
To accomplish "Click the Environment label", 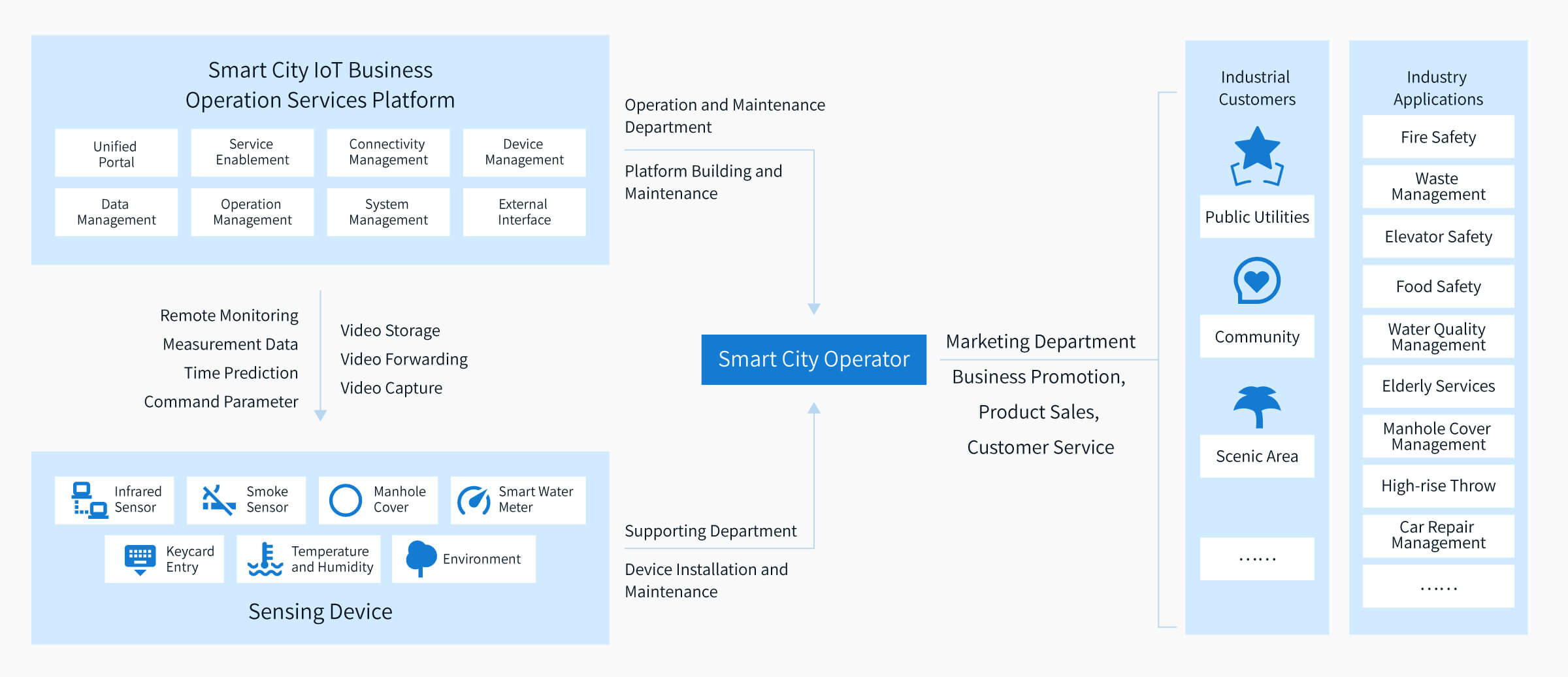I will point(482,559).
